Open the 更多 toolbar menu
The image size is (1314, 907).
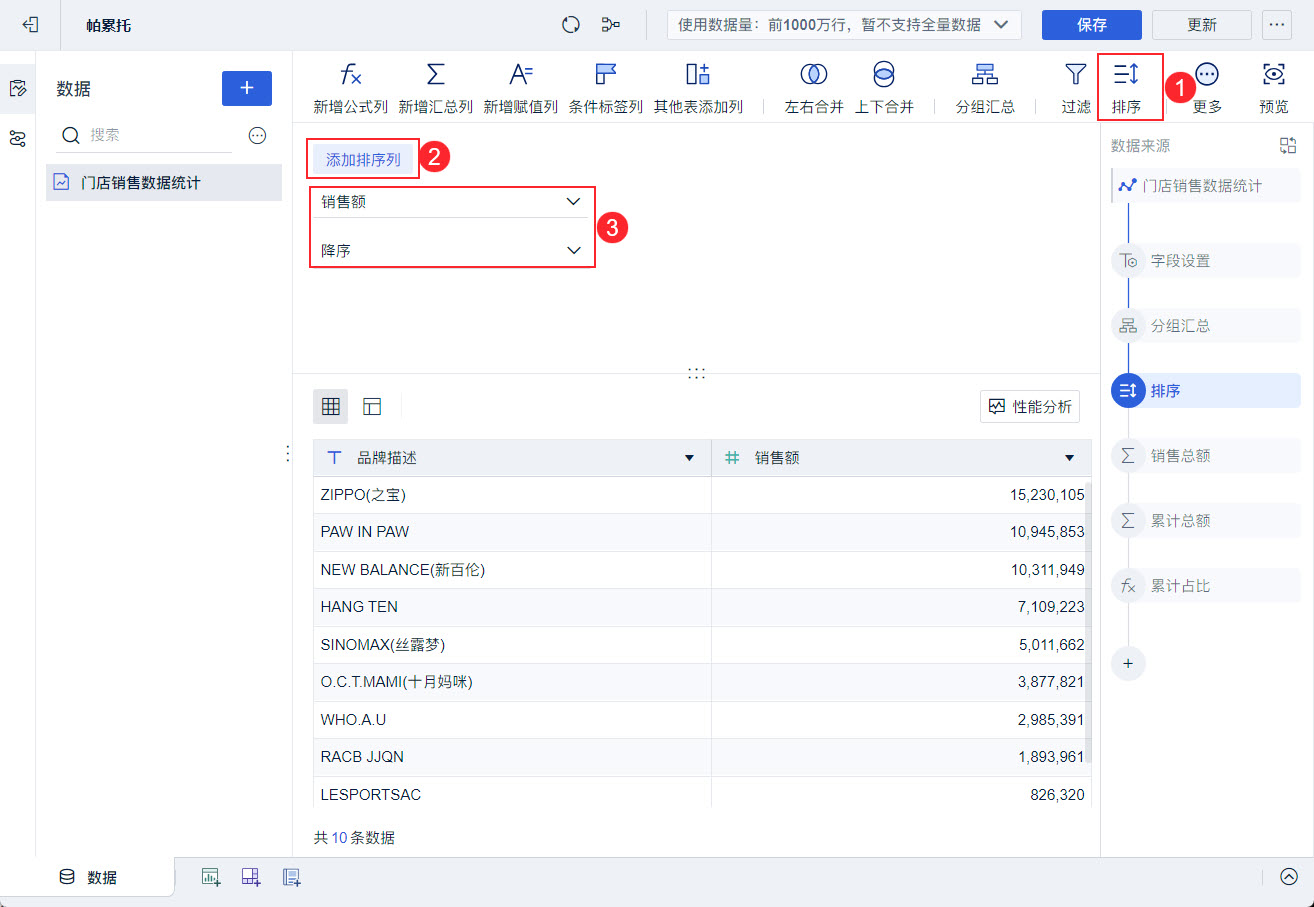(1207, 87)
